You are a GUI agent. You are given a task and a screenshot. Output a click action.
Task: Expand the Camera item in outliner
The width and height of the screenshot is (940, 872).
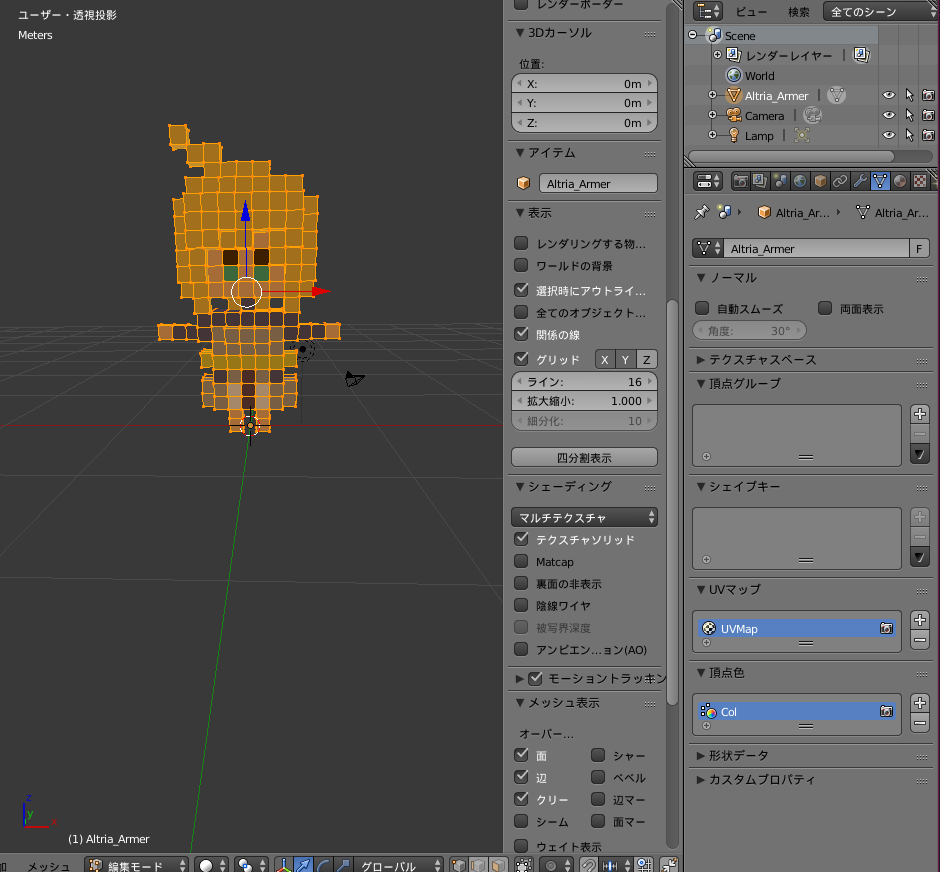tap(712, 115)
